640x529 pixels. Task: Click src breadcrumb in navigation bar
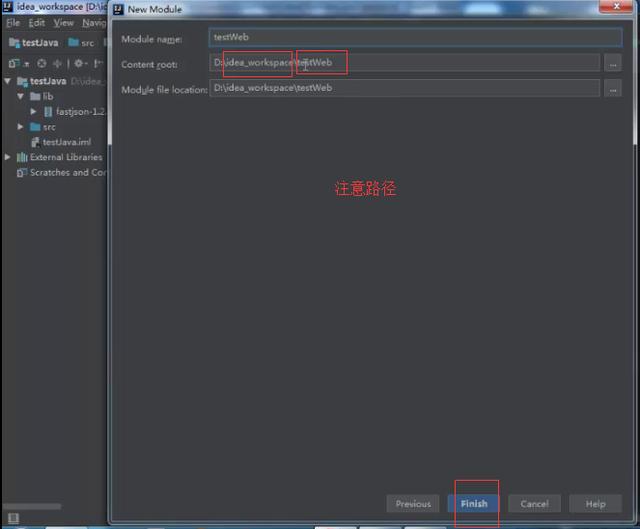[82, 42]
